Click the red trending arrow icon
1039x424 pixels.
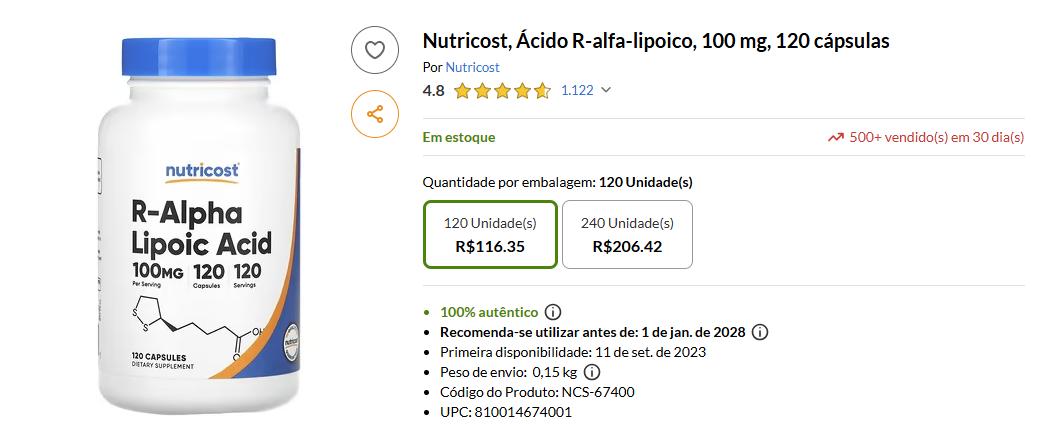pos(835,137)
